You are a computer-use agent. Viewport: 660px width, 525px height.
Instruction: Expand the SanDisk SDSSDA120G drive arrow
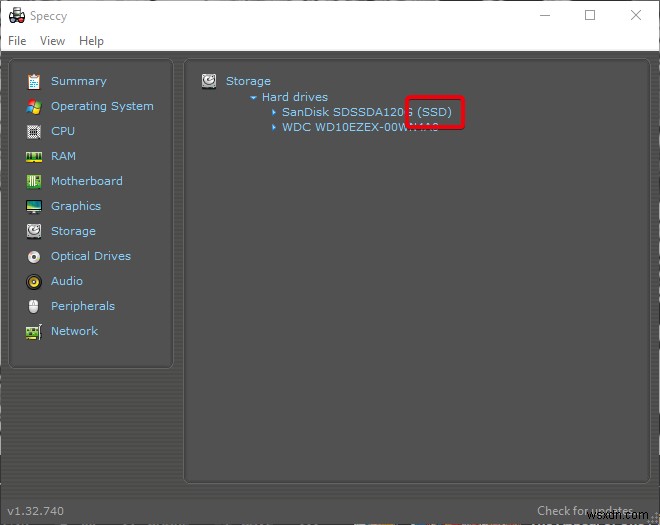(x=274, y=112)
